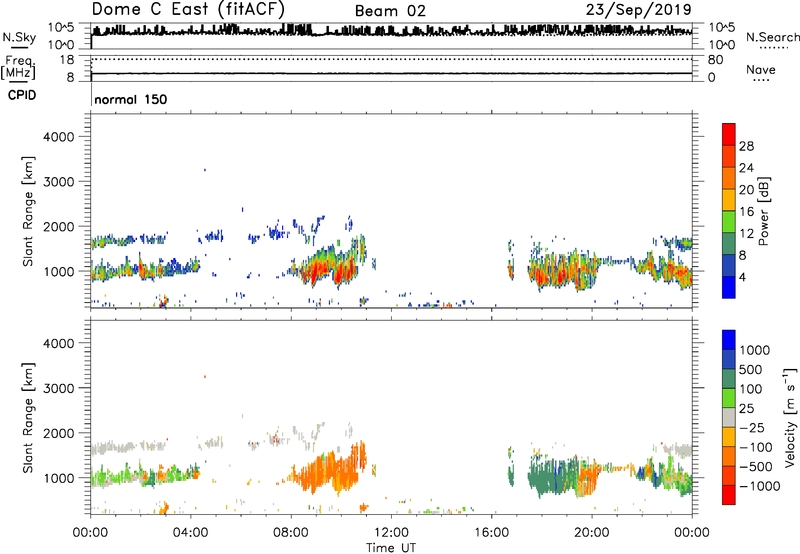800x554 pixels.
Task: Click power panel 'Slant Range [km]' axis label
Action: [28, 211]
